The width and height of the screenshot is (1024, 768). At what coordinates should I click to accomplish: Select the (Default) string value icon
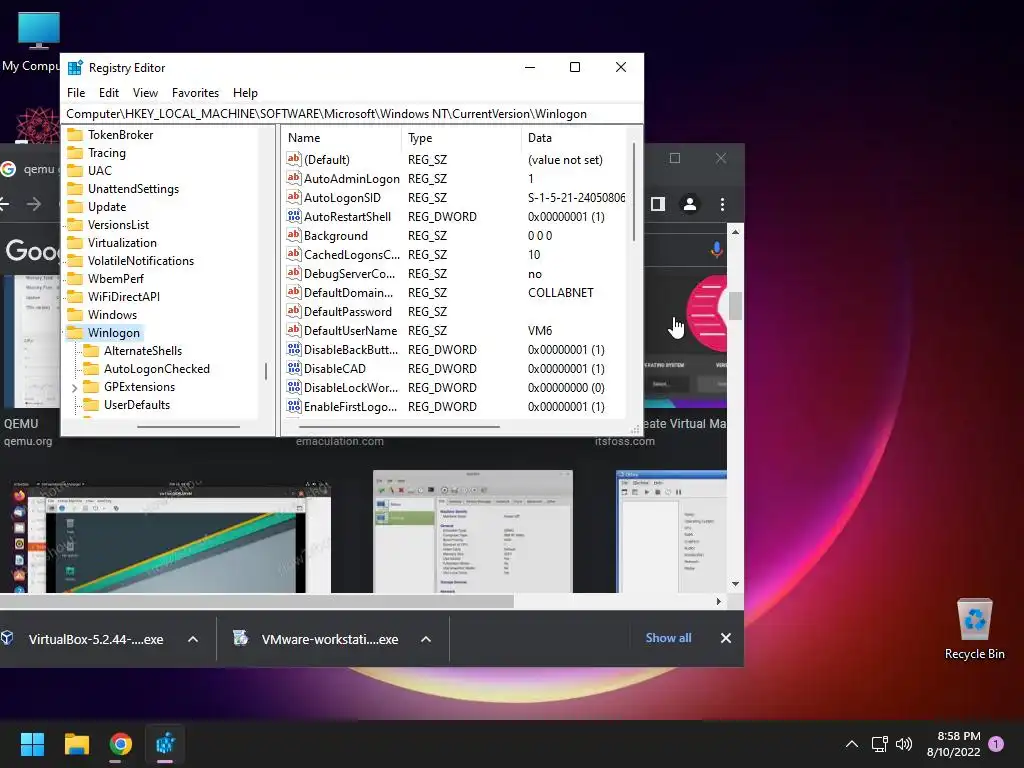(294, 159)
